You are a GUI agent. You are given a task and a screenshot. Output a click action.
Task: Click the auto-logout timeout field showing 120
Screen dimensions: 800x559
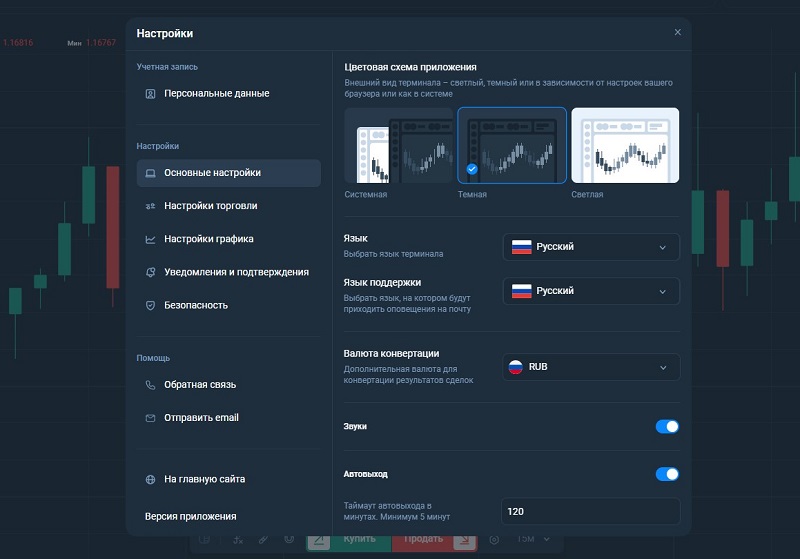[590, 511]
